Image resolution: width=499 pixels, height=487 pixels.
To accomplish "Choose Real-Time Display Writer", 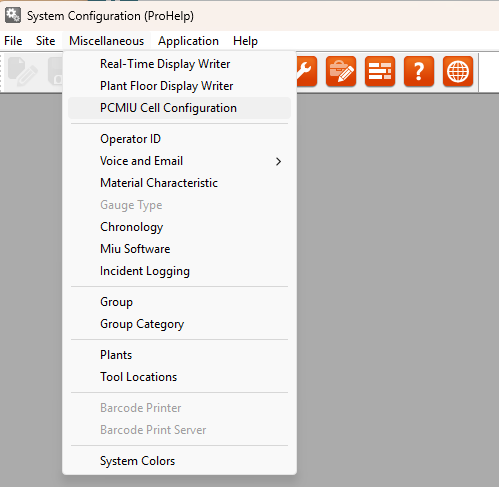I will click(179, 64).
